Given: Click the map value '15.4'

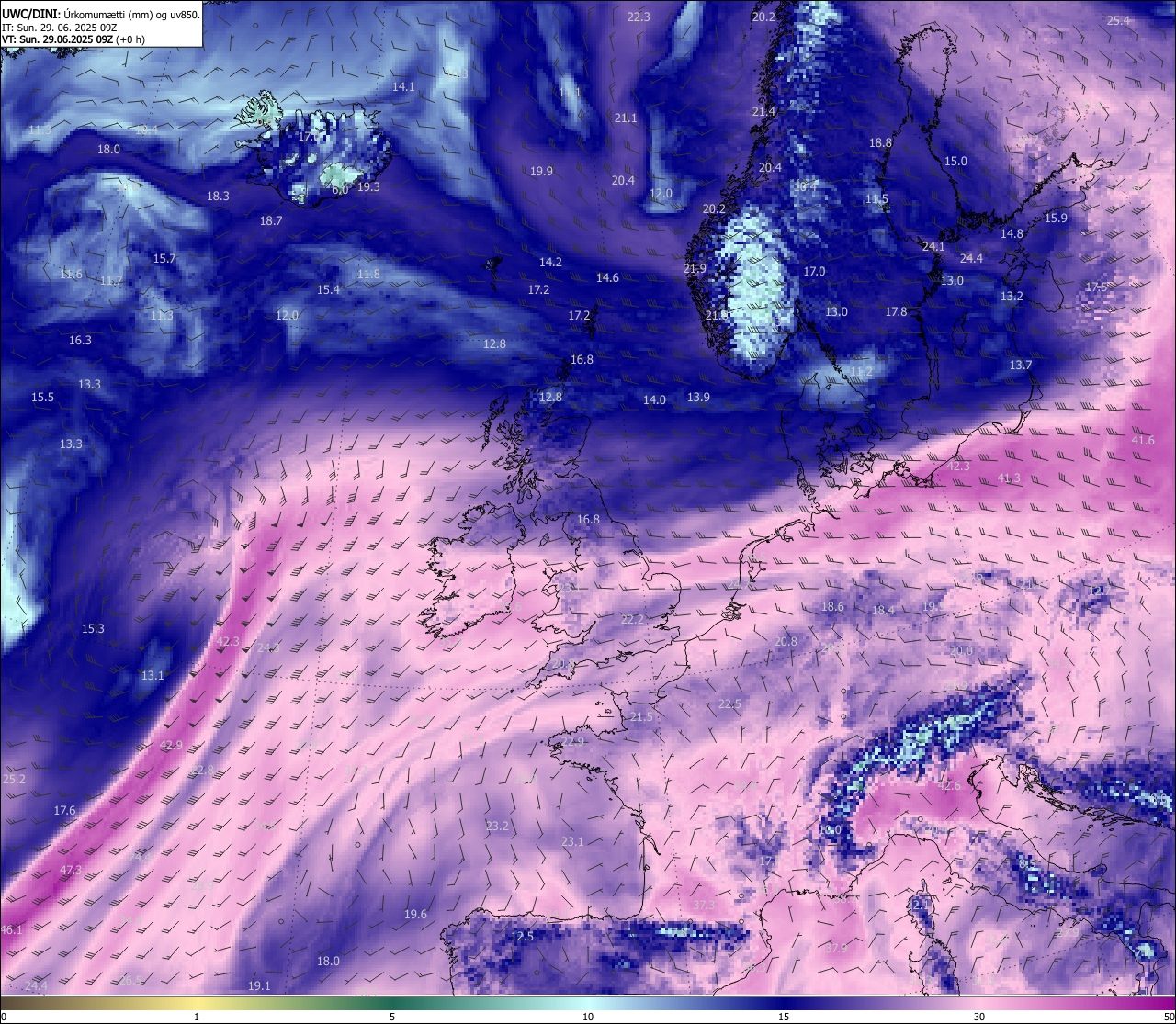Looking at the screenshot, I should click(328, 289).
